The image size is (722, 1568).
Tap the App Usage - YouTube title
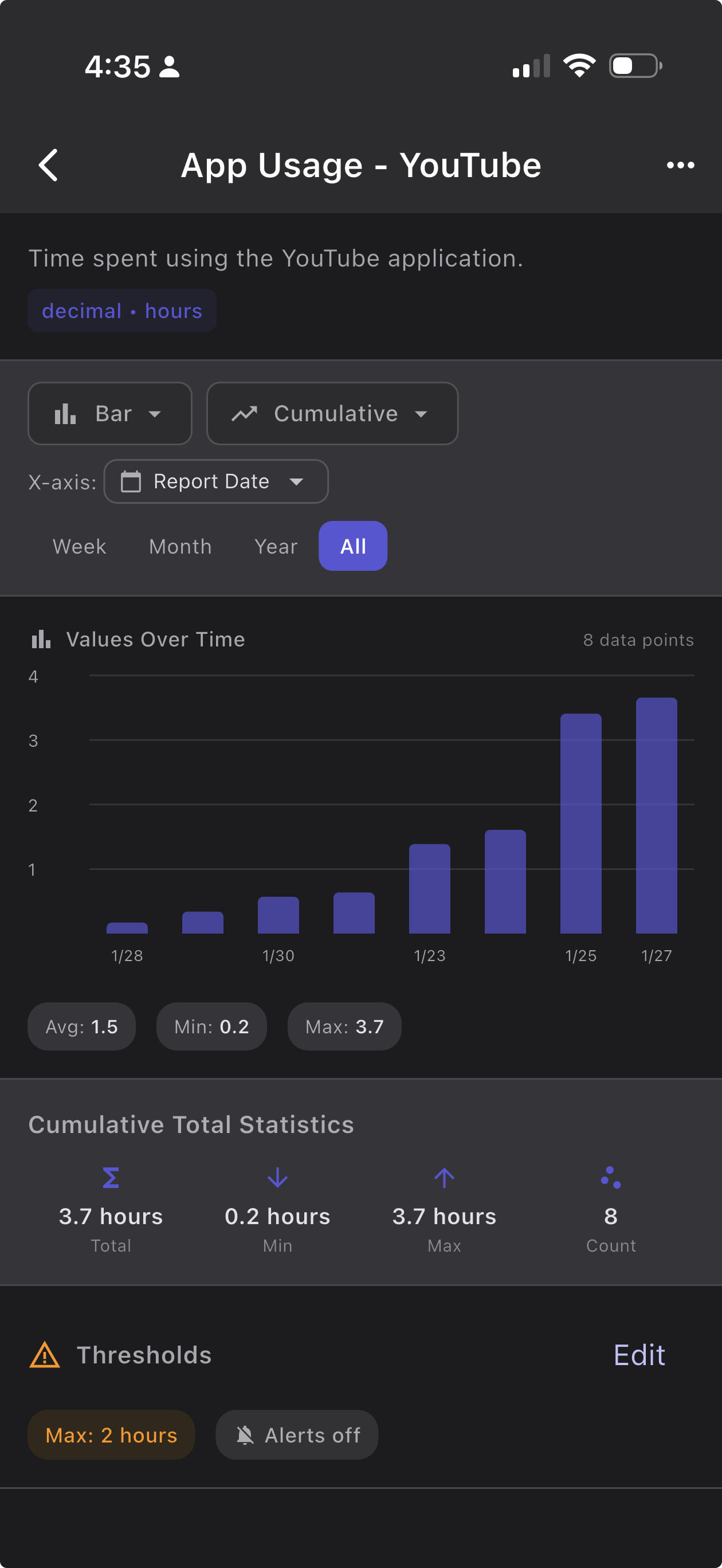pos(361,165)
